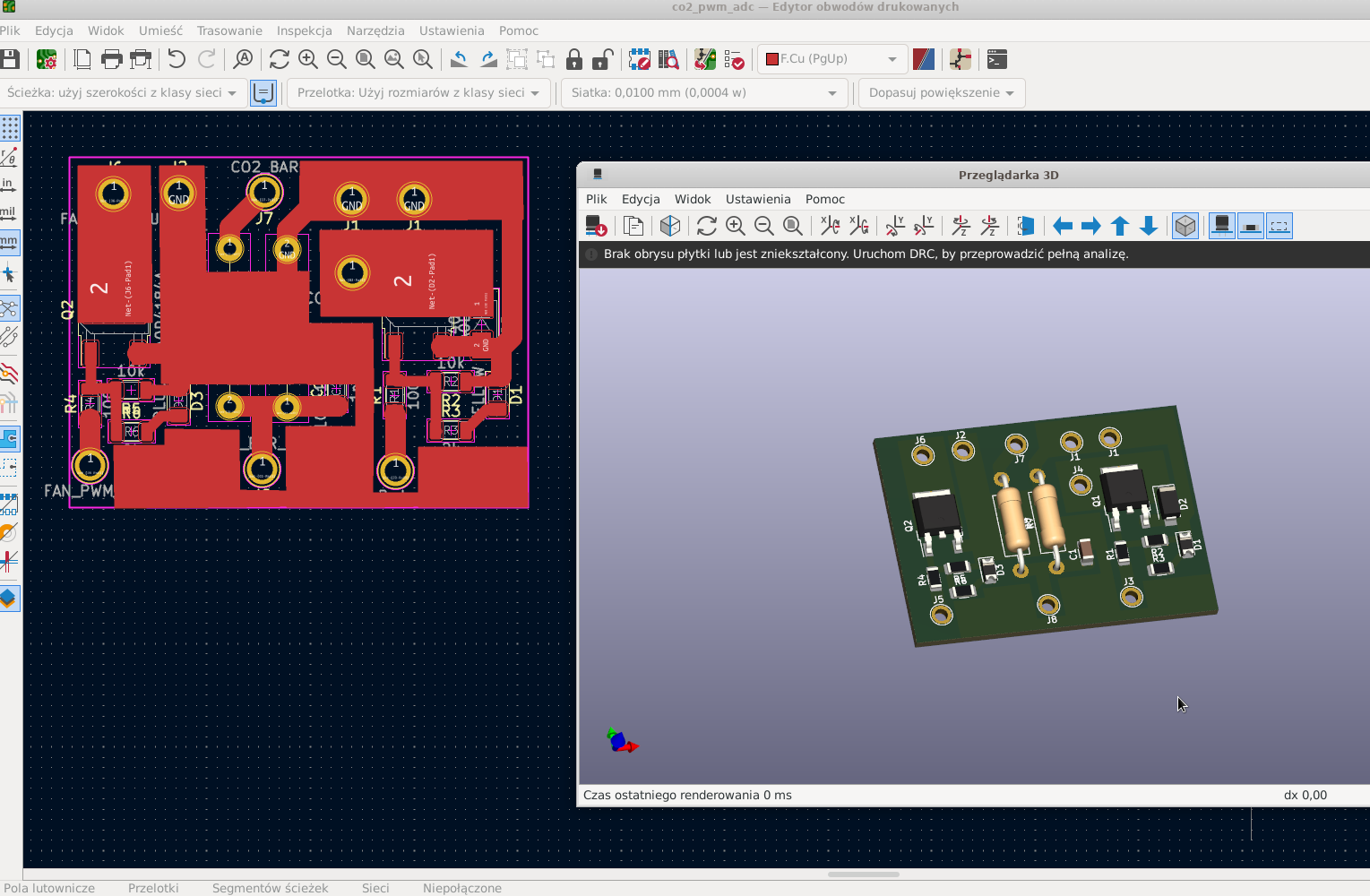Screen dimensions: 1370x896
Task: Open the Trasowanie menu
Action: [229, 30]
